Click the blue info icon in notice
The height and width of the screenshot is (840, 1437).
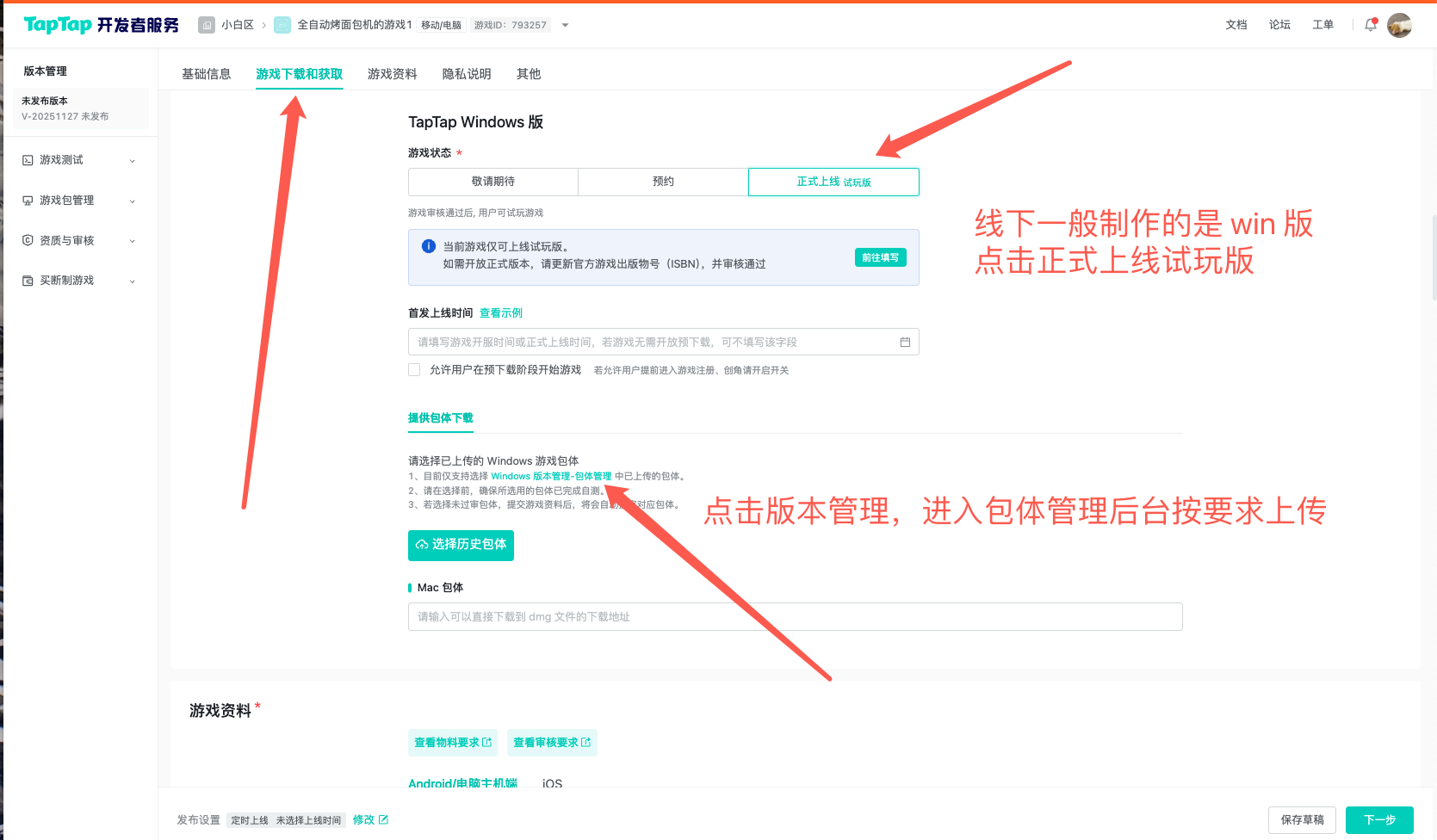[x=429, y=246]
